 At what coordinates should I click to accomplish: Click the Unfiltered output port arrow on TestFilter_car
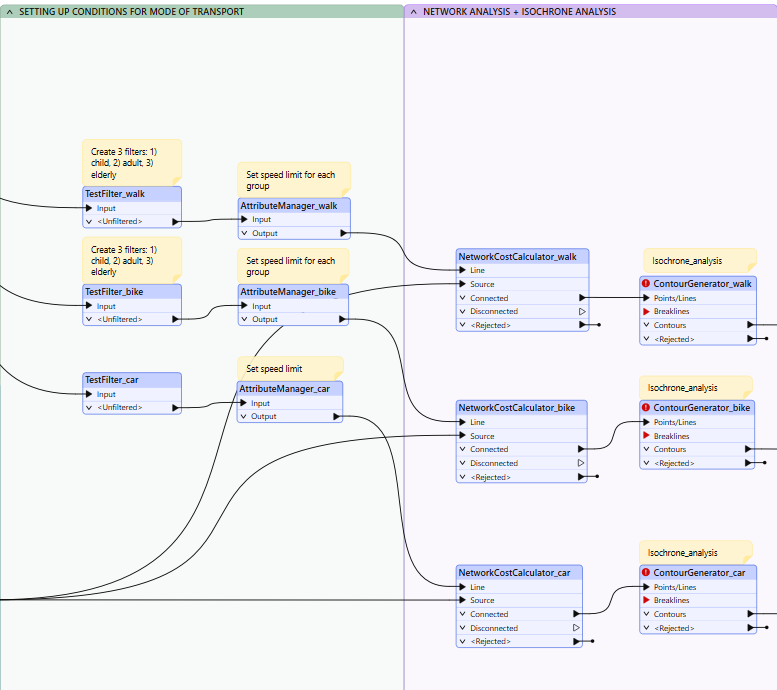click(x=175, y=407)
